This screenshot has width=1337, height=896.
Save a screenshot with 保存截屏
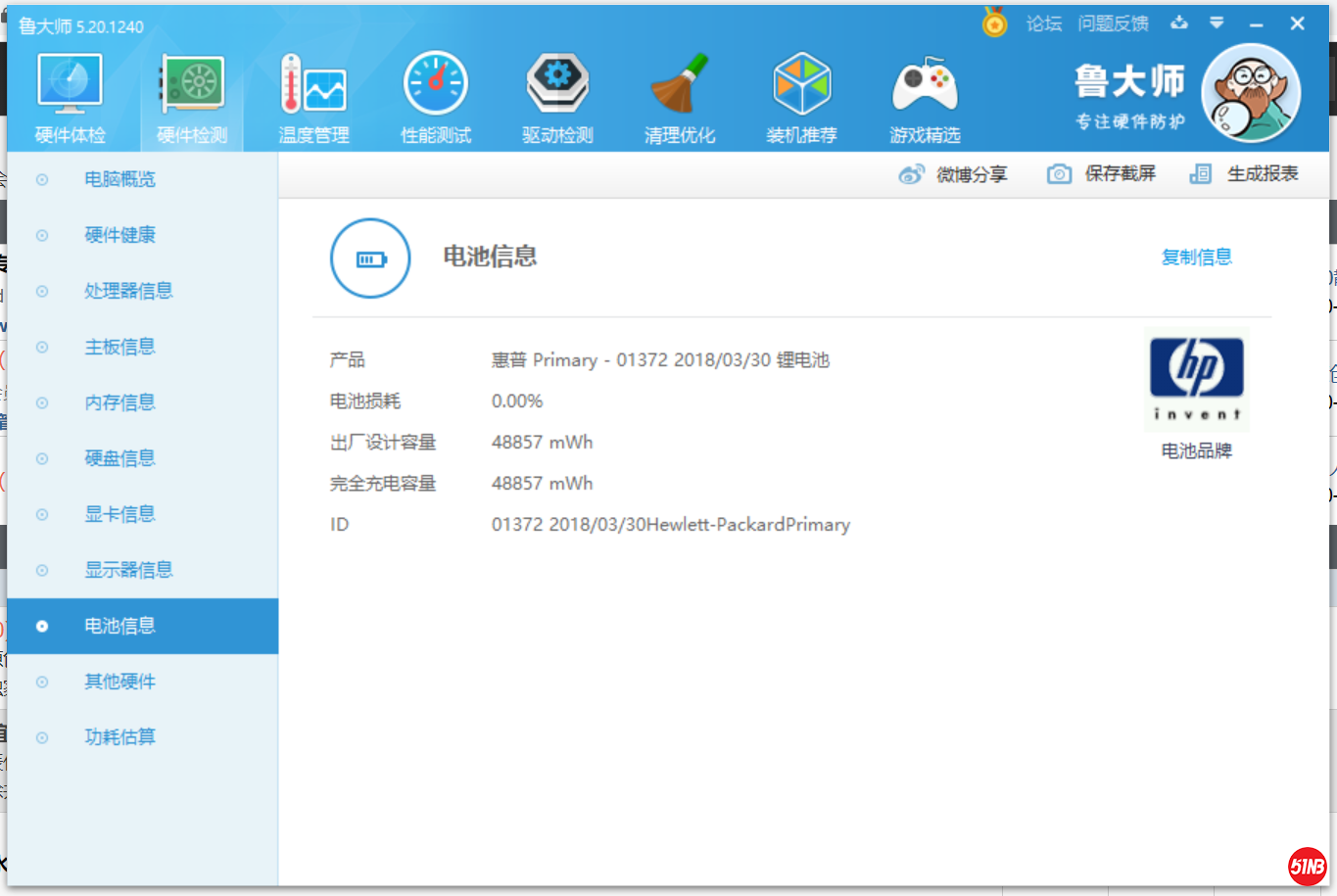[x=1102, y=174]
